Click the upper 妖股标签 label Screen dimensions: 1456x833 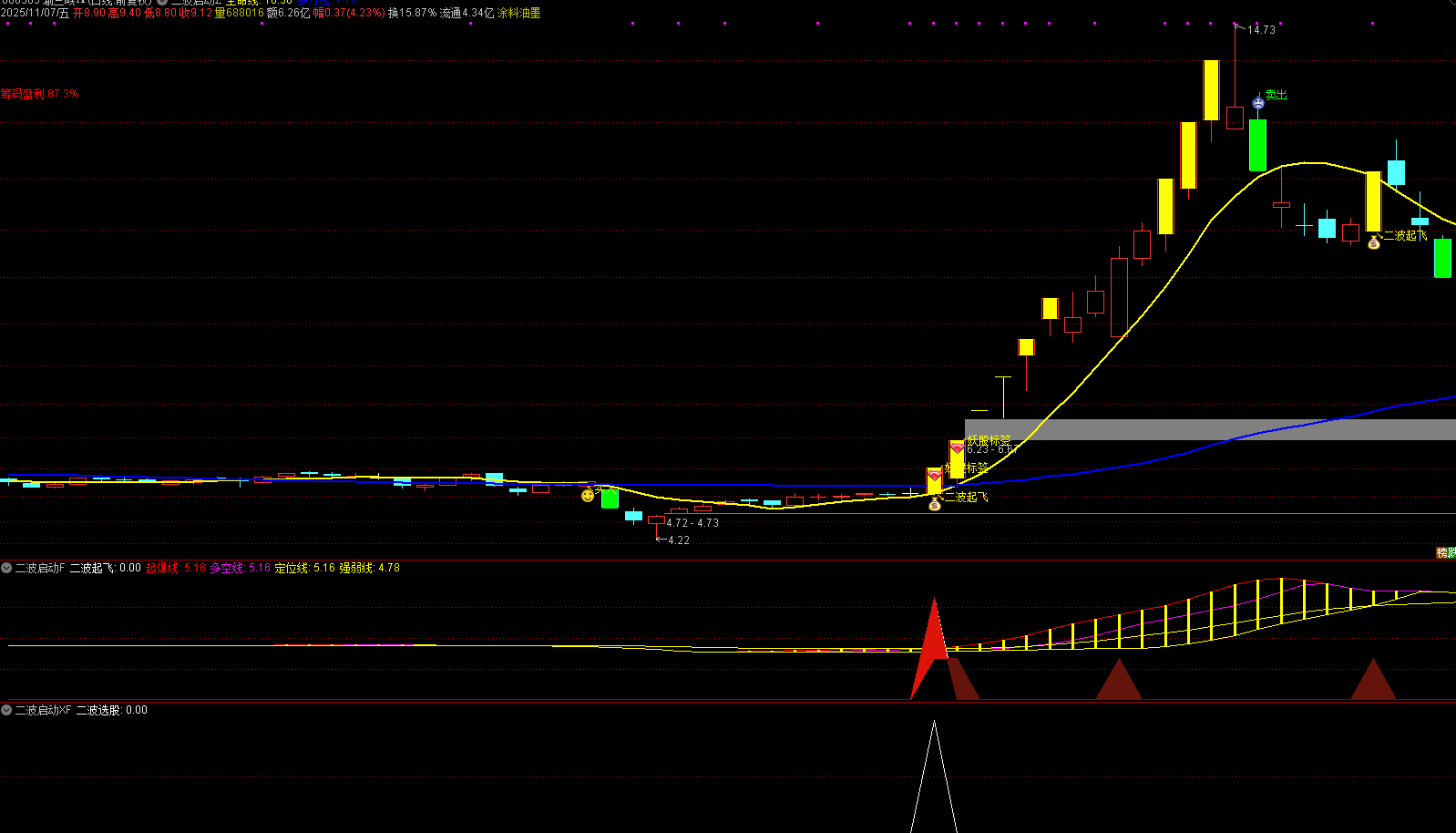989,439
